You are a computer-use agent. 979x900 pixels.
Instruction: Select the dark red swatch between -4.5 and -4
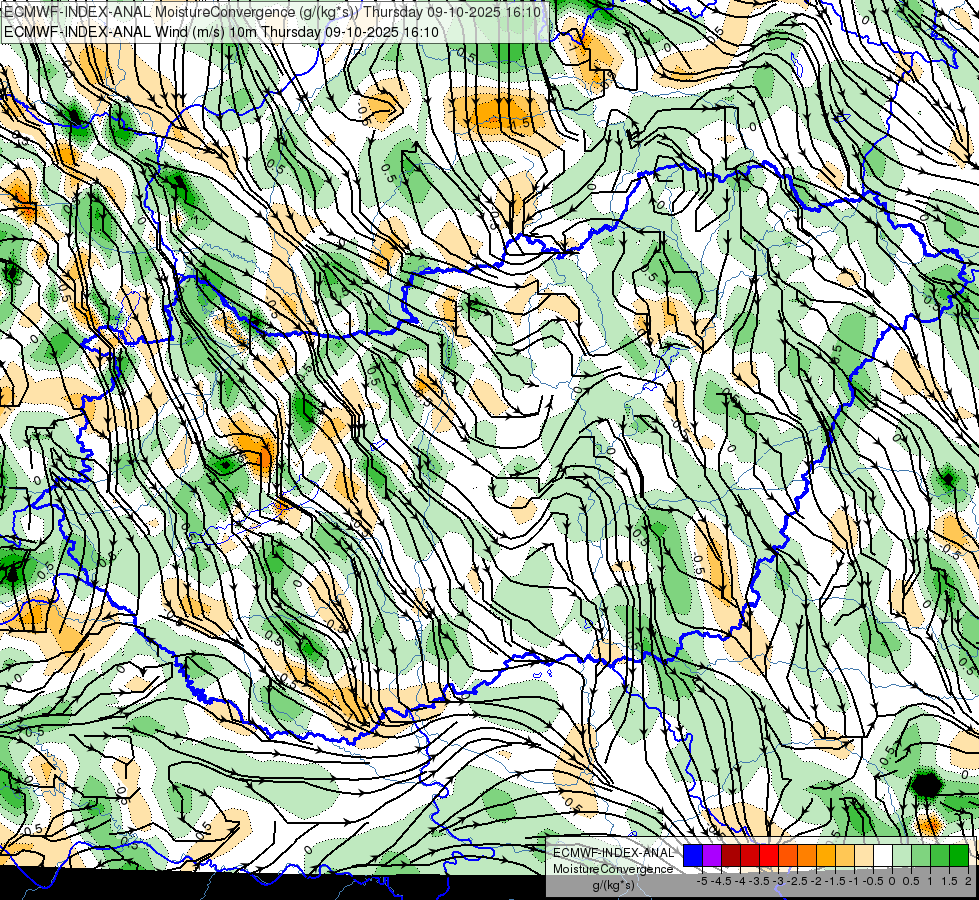[x=731, y=855]
